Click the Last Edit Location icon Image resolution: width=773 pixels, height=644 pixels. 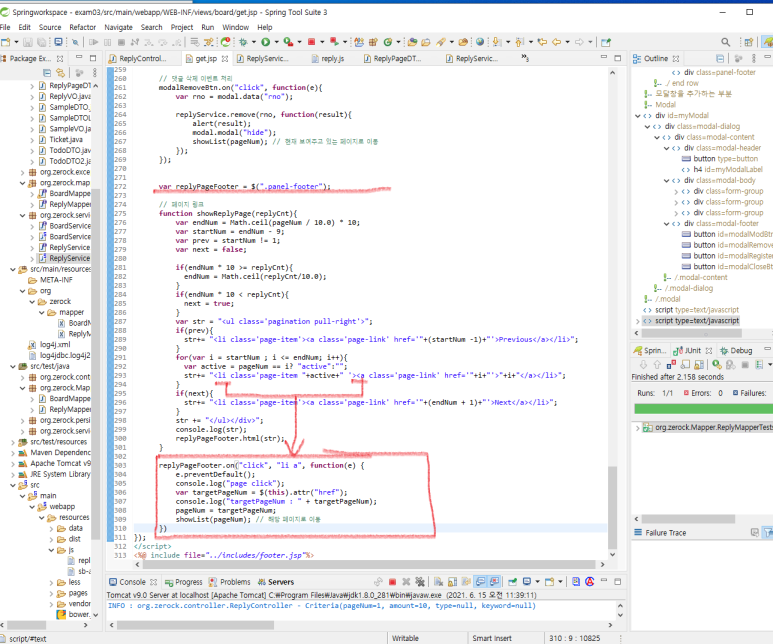[x=542, y=42]
